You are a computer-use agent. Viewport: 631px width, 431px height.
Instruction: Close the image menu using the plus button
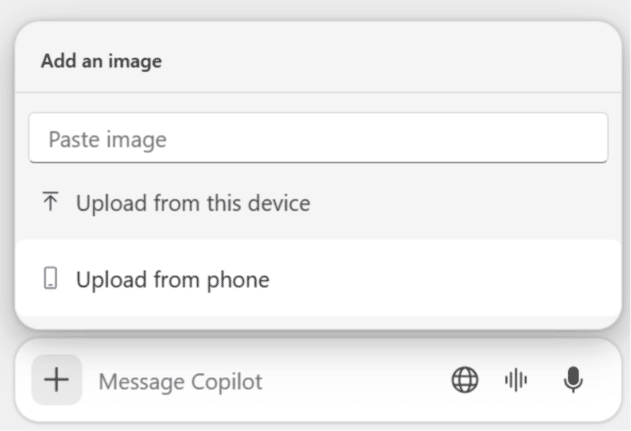click(56, 380)
